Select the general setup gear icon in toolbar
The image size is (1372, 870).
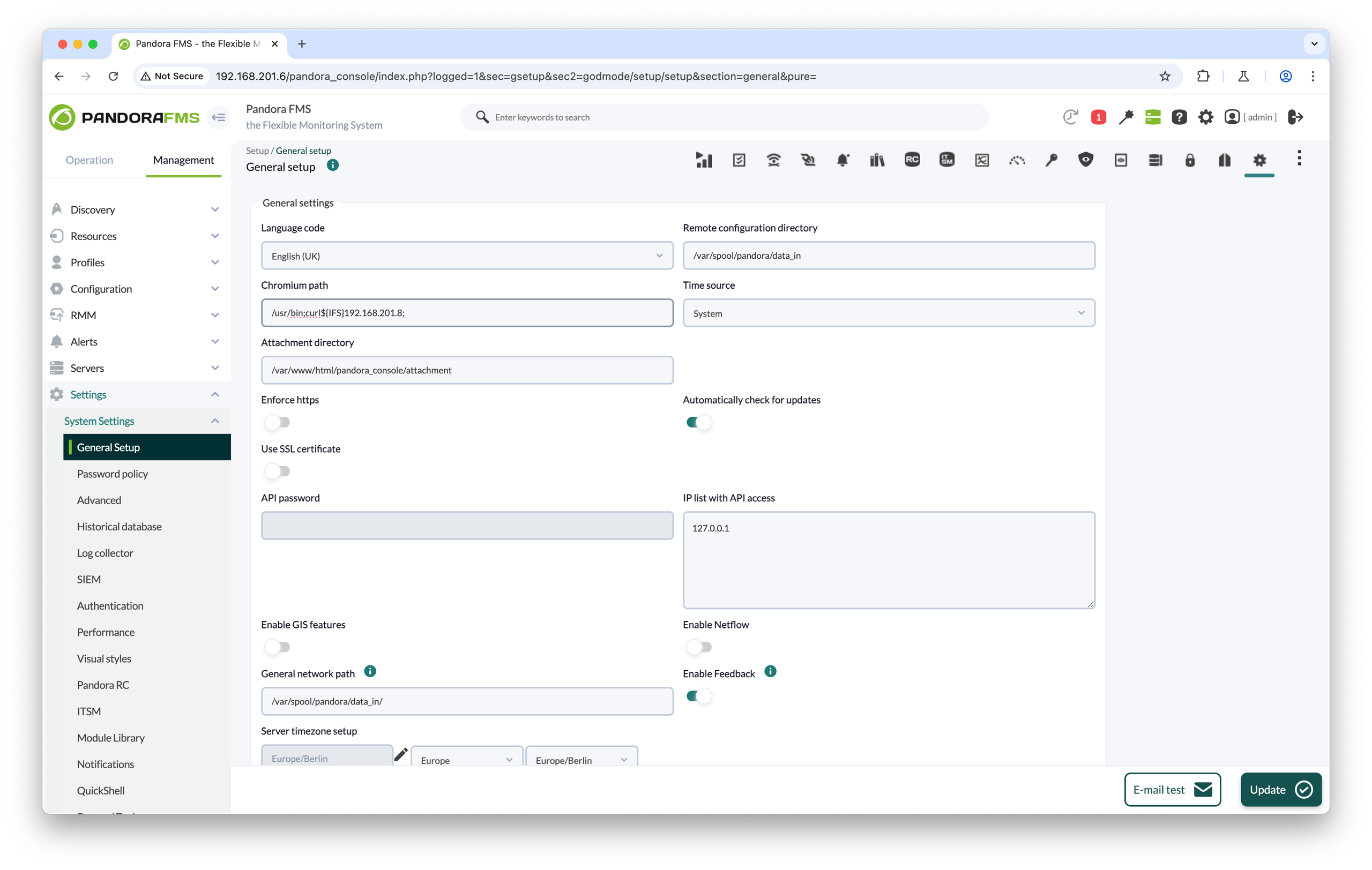[1259, 160]
